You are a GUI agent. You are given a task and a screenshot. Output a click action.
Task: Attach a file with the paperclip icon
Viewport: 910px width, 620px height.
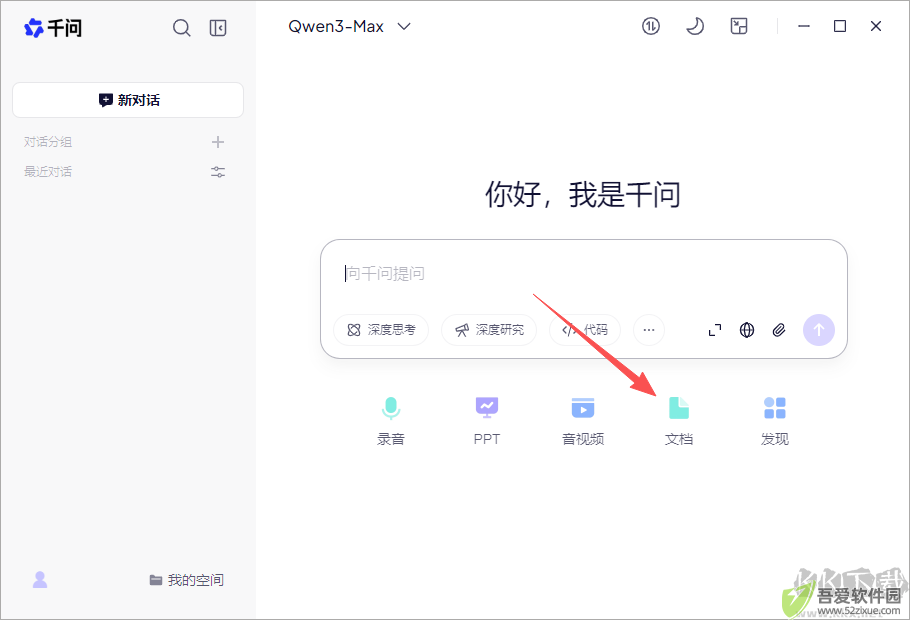779,330
